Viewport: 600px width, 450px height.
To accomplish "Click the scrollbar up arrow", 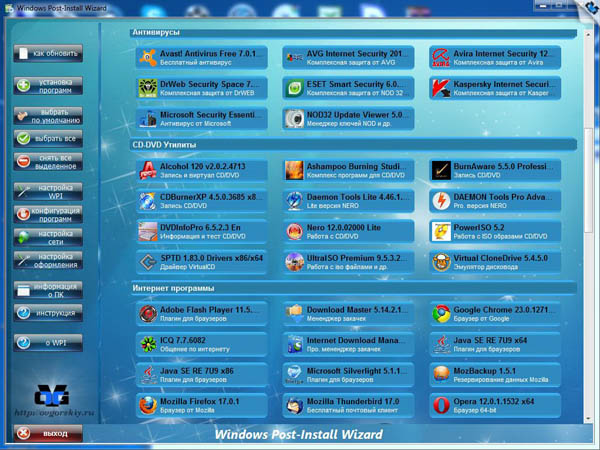I will pos(588,34).
